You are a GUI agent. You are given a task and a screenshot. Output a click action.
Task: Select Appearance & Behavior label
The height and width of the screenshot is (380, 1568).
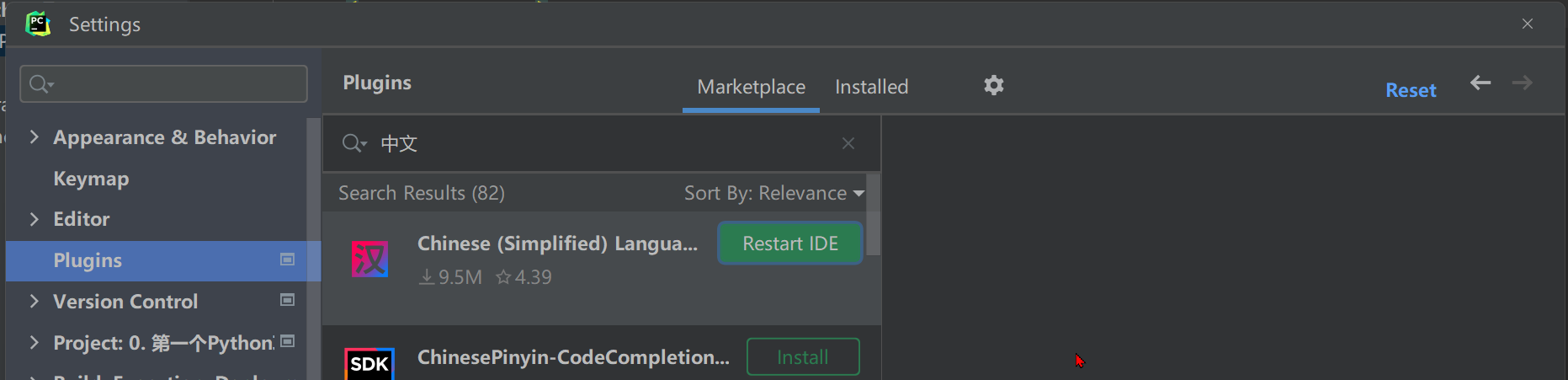click(x=165, y=137)
